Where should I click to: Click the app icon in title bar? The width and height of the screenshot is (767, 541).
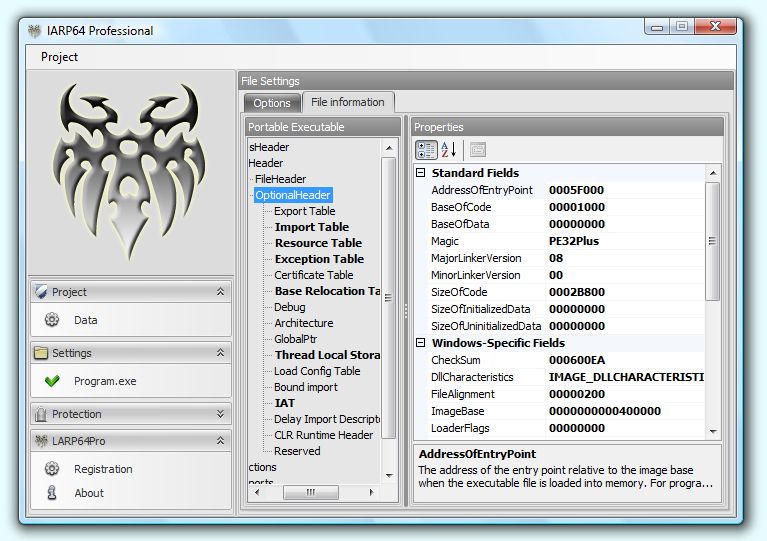pyautogui.click(x=34, y=31)
